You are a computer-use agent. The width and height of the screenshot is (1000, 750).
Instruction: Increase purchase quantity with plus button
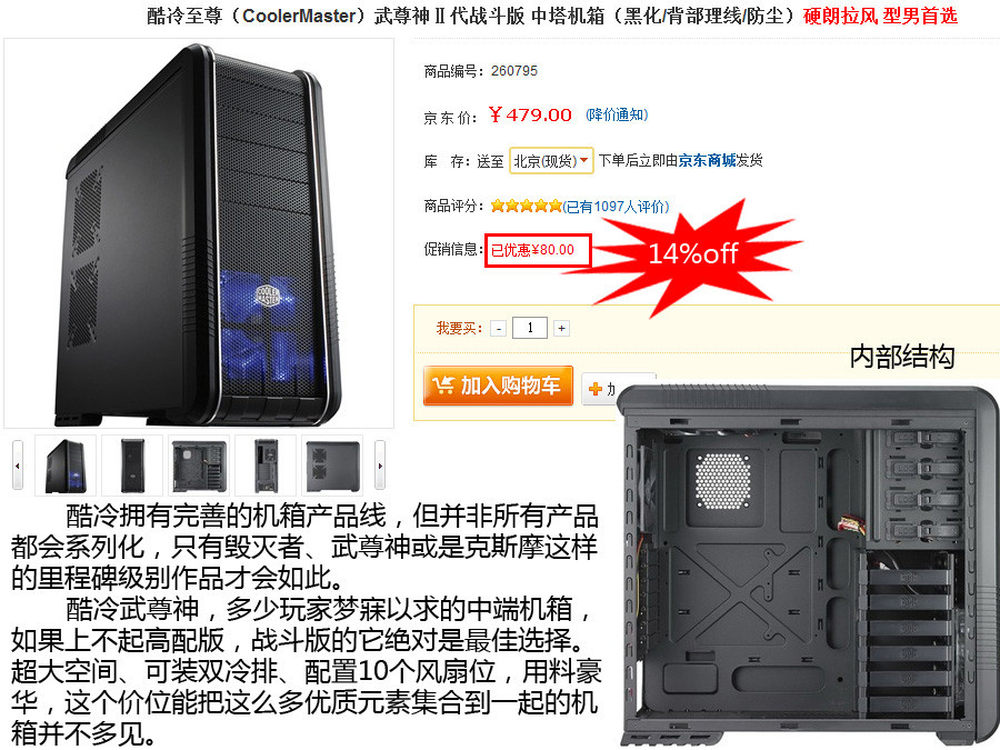pos(561,328)
